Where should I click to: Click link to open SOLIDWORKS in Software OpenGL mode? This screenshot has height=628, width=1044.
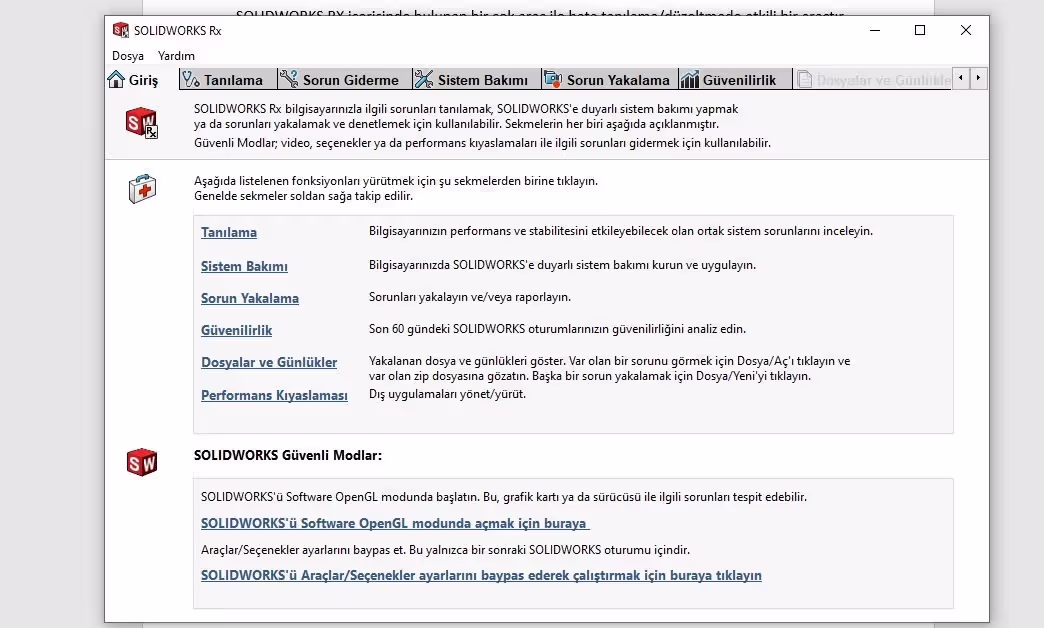(x=395, y=523)
